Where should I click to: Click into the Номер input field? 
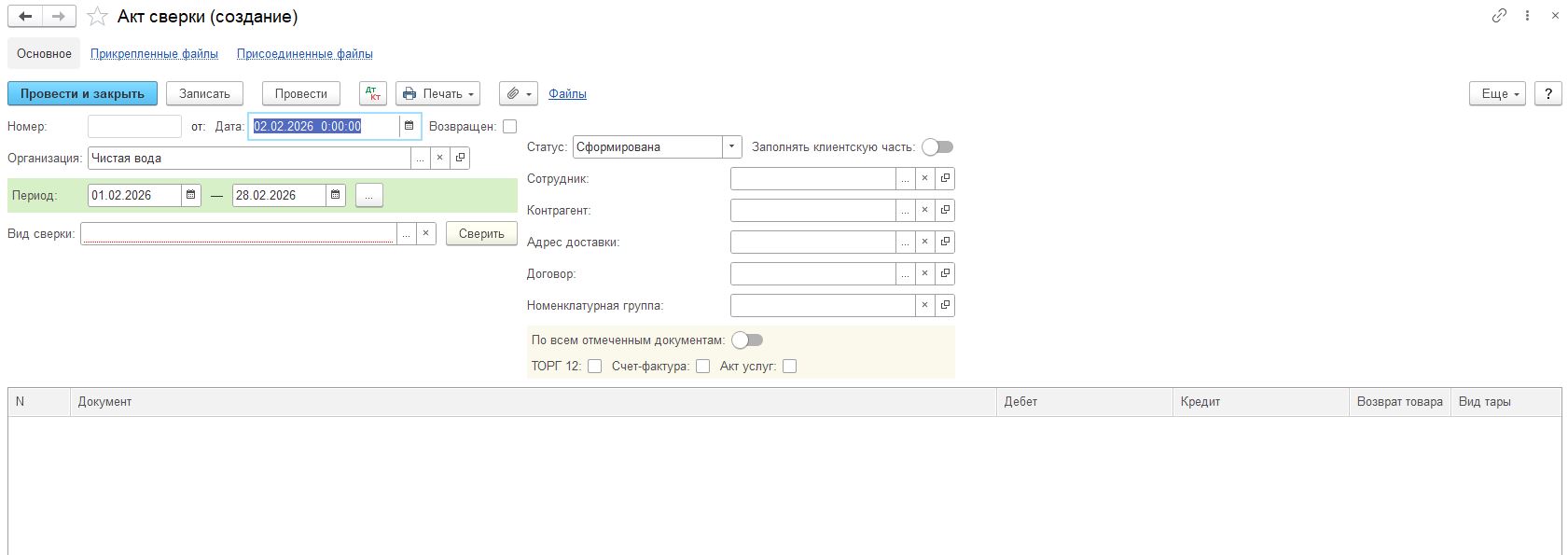click(x=134, y=126)
